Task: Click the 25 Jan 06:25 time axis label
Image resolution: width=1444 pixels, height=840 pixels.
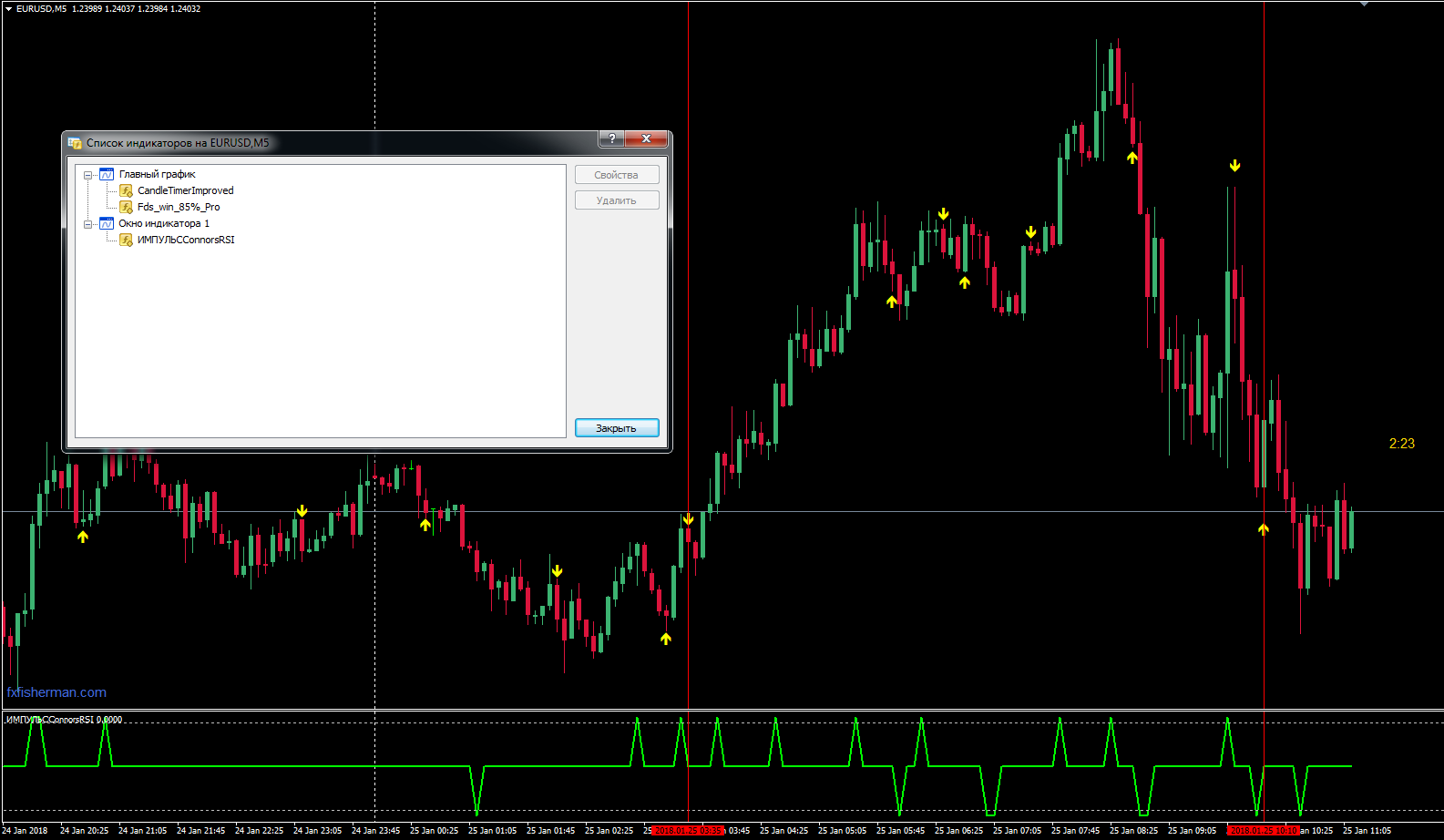Action: (x=958, y=831)
